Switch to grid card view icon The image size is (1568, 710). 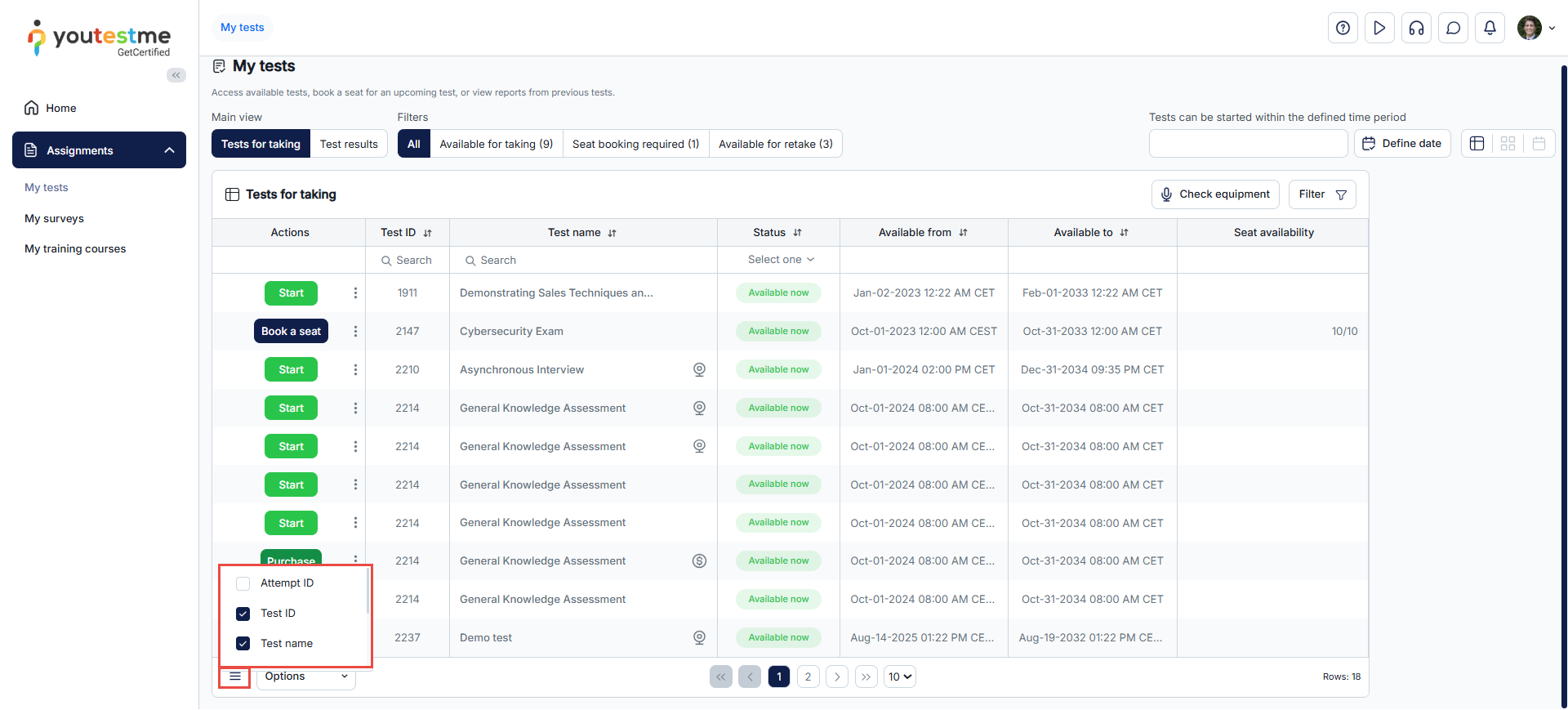[1508, 144]
